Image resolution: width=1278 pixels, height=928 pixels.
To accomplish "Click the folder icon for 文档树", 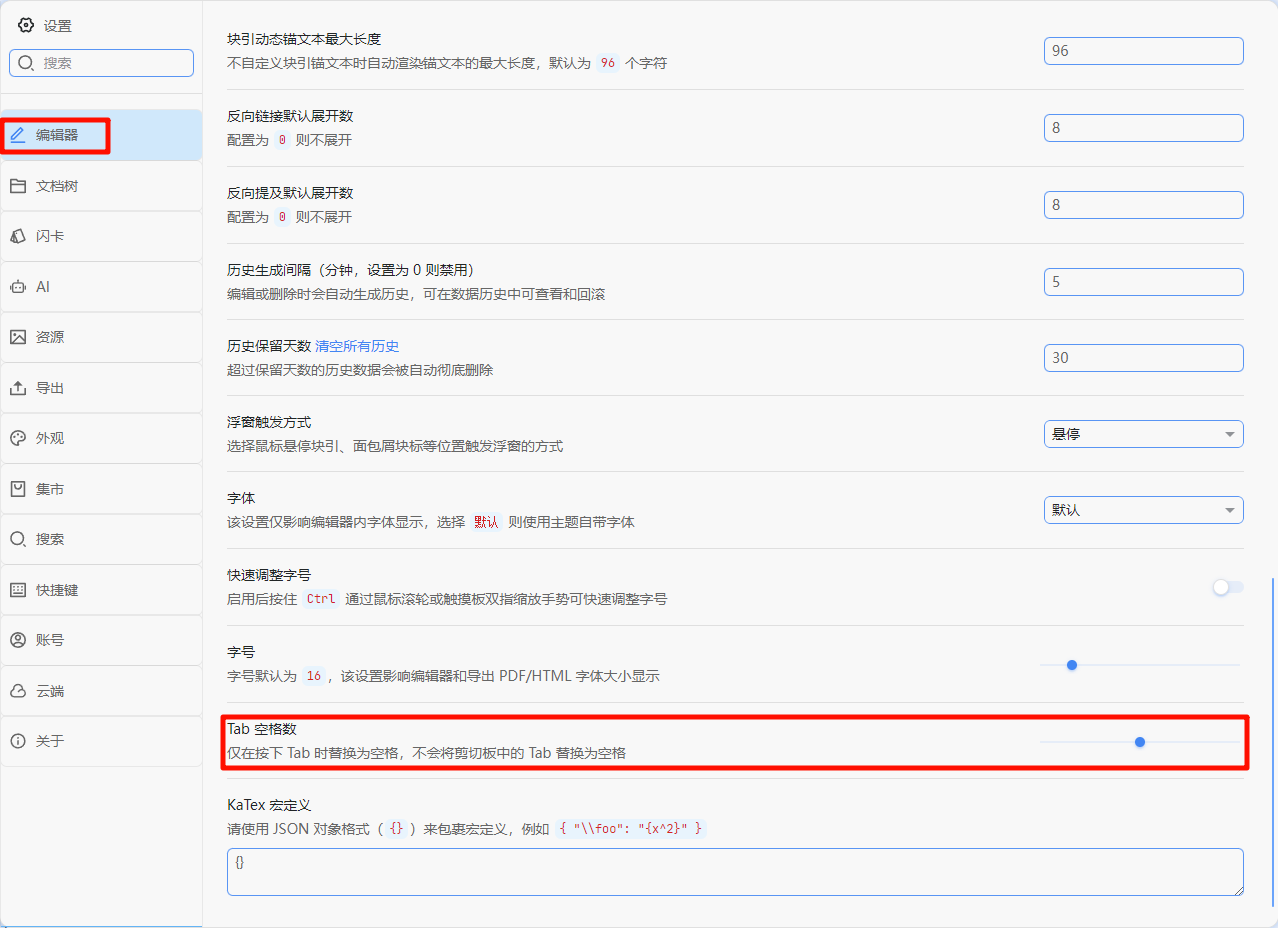I will [x=18, y=186].
